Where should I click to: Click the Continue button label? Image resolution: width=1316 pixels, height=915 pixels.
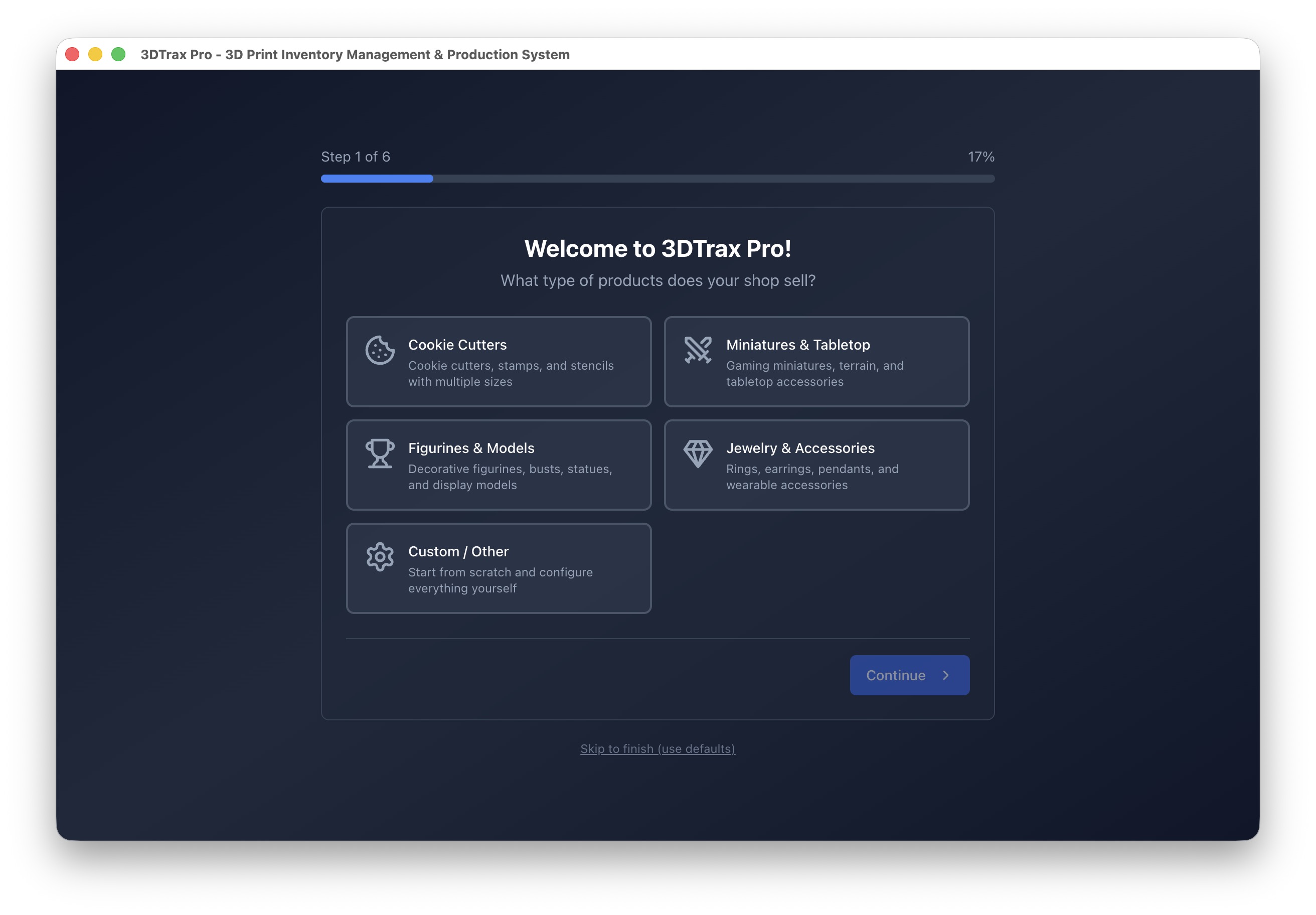coord(895,675)
